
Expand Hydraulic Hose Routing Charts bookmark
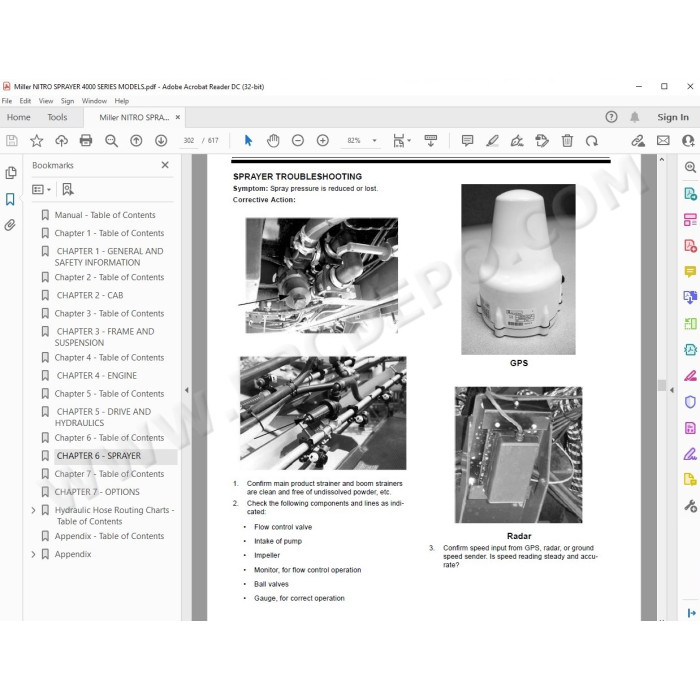tap(33, 510)
